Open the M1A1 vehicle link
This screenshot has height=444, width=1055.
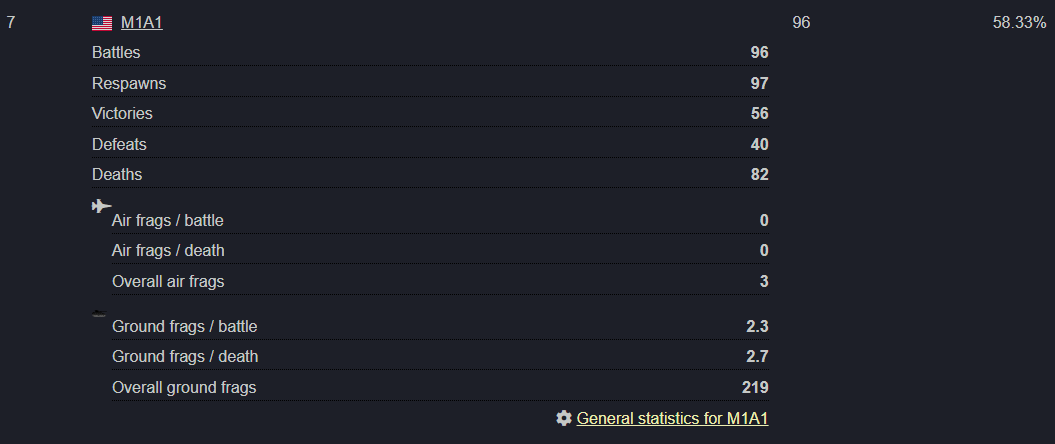coord(141,23)
